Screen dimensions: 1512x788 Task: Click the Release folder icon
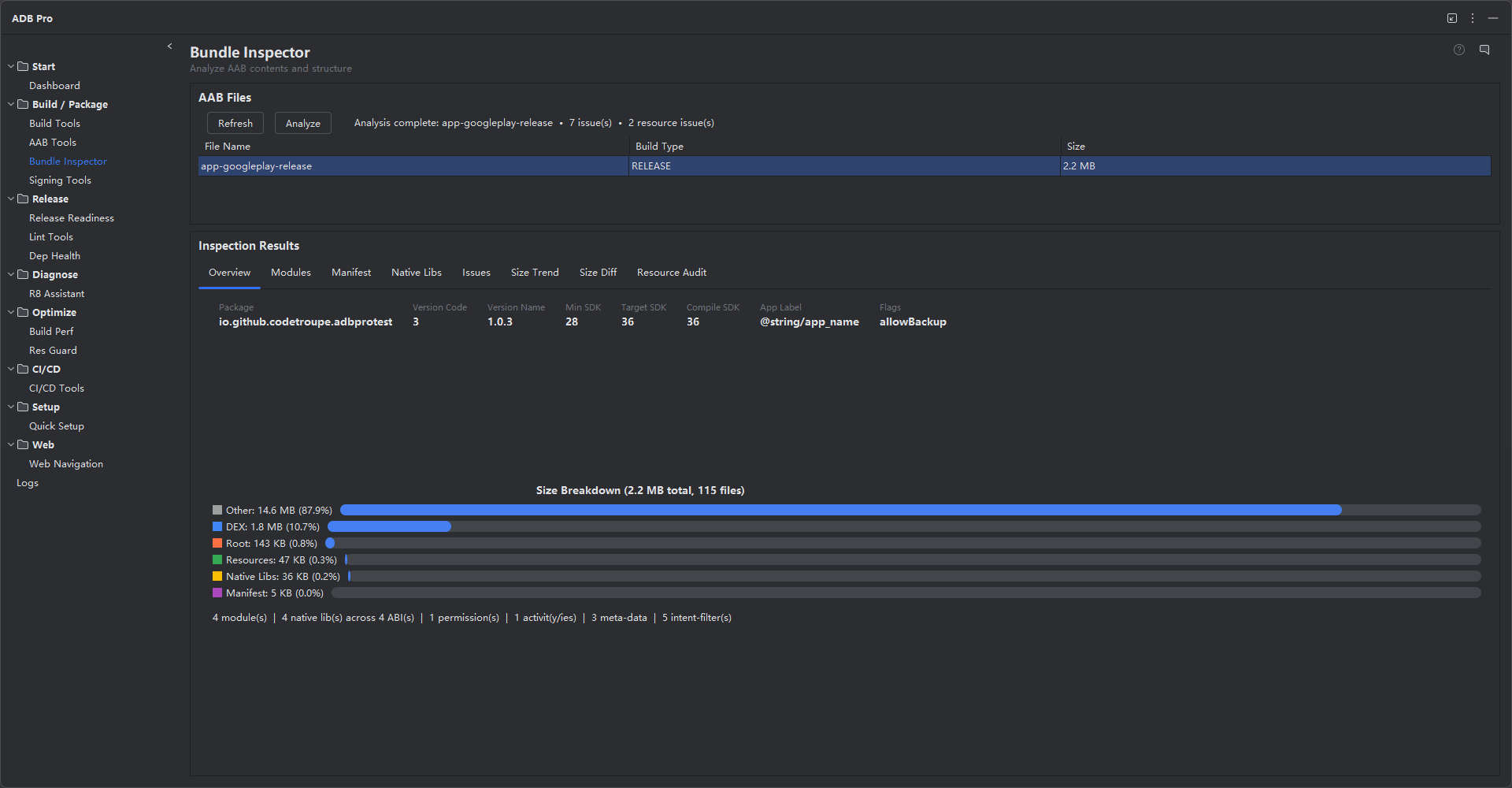point(24,199)
